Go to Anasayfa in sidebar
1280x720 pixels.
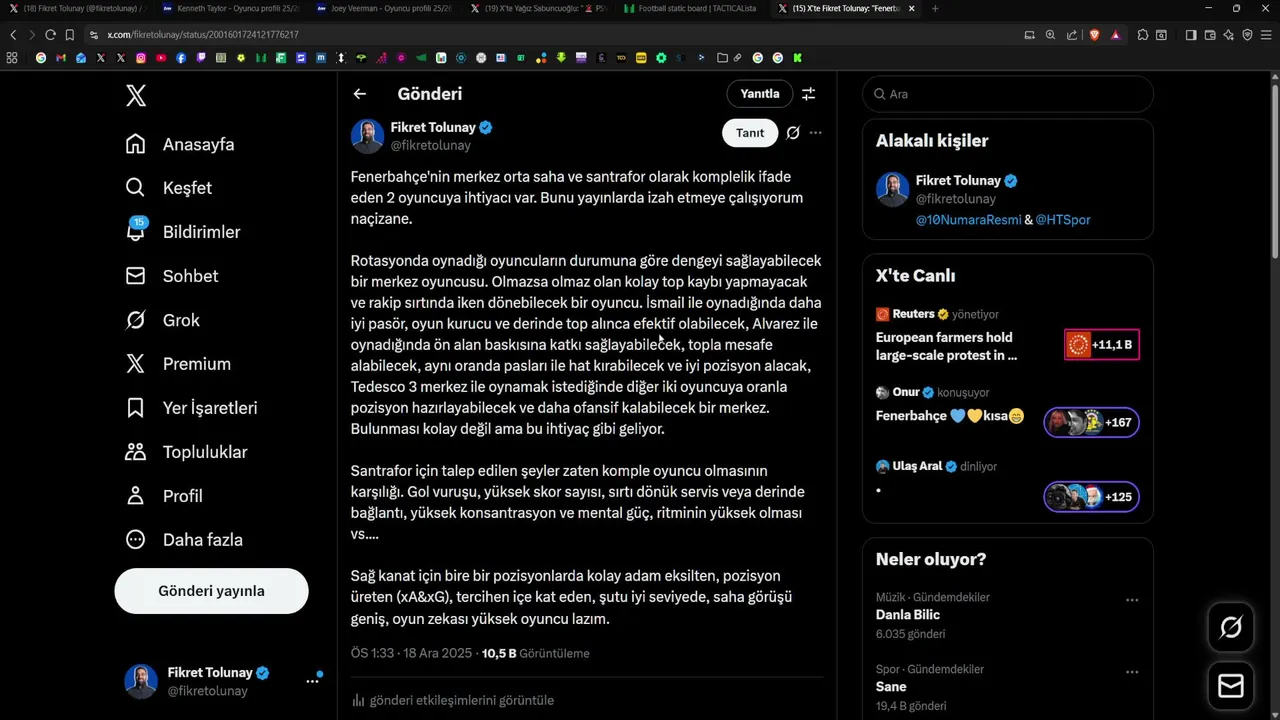pyautogui.click(x=180, y=144)
